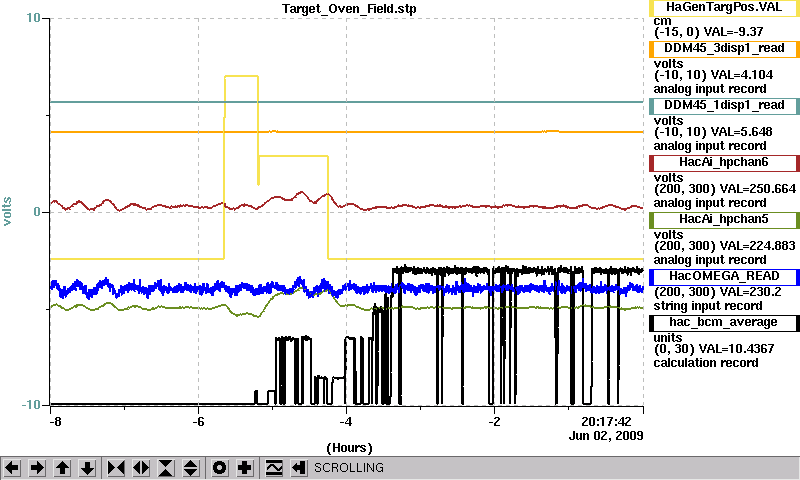Viewport: 800px width, 480px height.
Task: Click the 20:17:42 timestamp label
Action: pyautogui.click(x=606, y=421)
